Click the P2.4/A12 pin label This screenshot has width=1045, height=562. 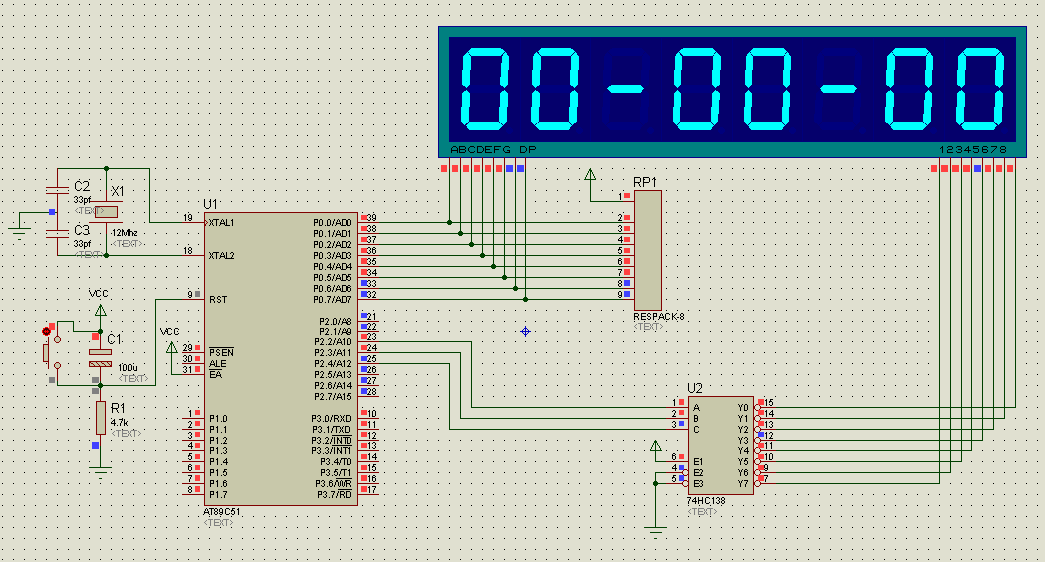click(333, 363)
